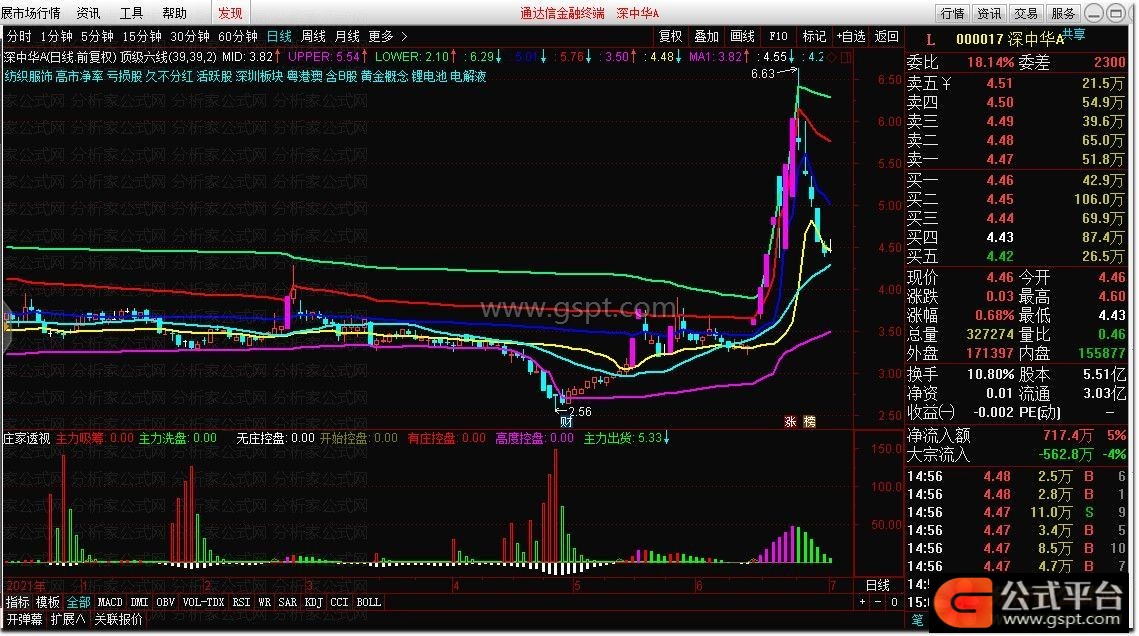1139x636 pixels.
Task: Open the 发现 tab in the menu bar
Action: pos(230,13)
